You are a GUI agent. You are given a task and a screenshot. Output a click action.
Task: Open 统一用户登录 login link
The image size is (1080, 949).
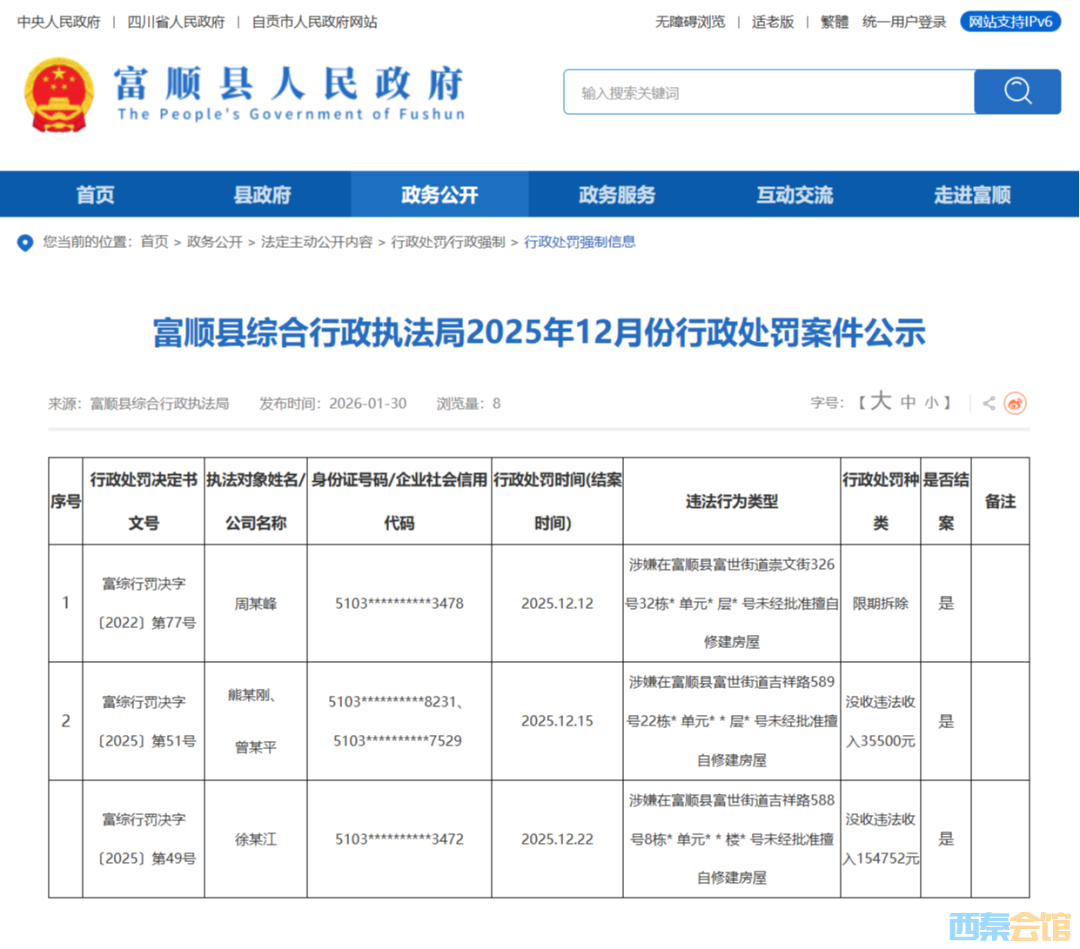(904, 22)
